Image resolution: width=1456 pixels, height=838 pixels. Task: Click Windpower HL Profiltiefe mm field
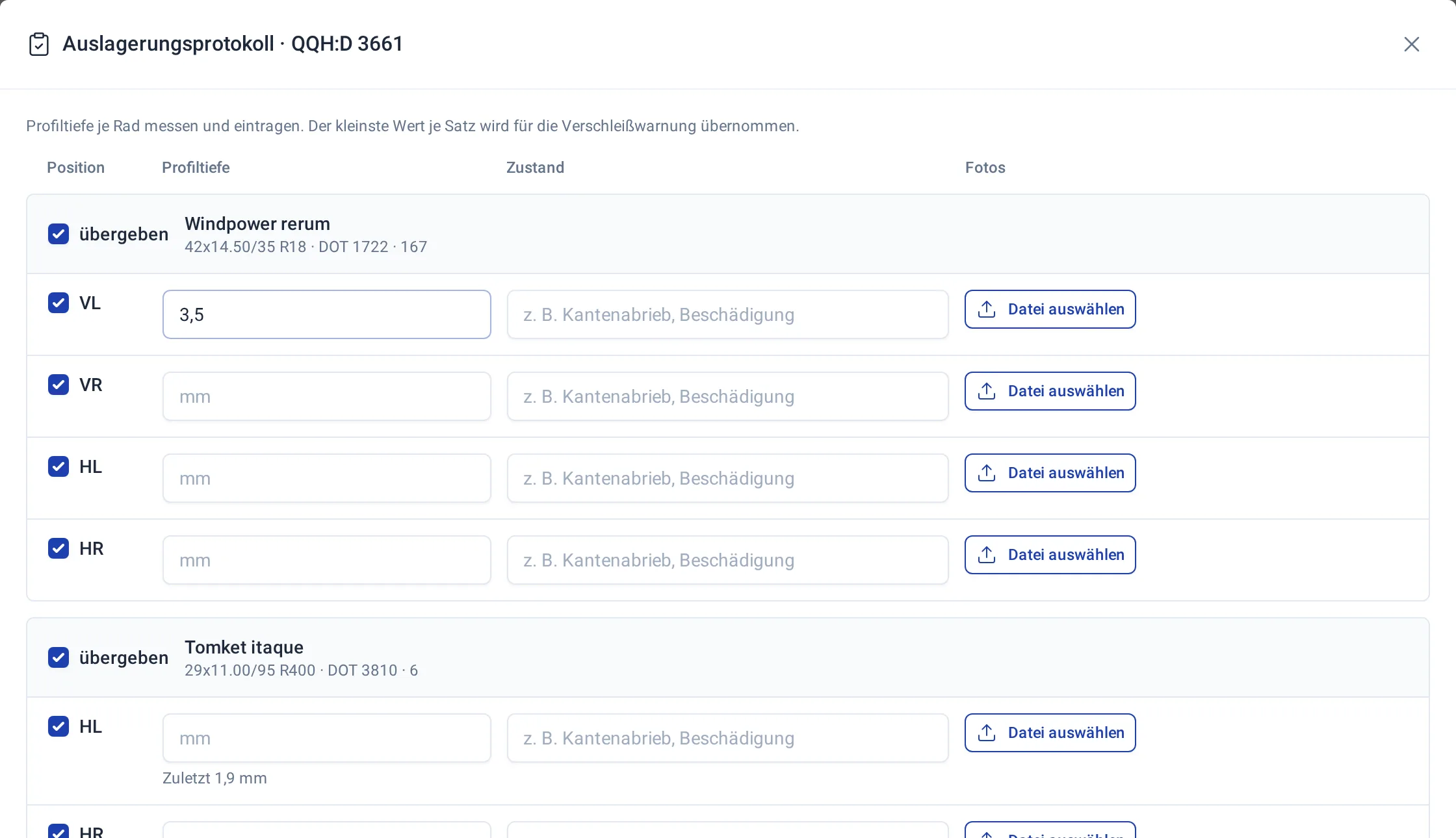[x=326, y=478]
